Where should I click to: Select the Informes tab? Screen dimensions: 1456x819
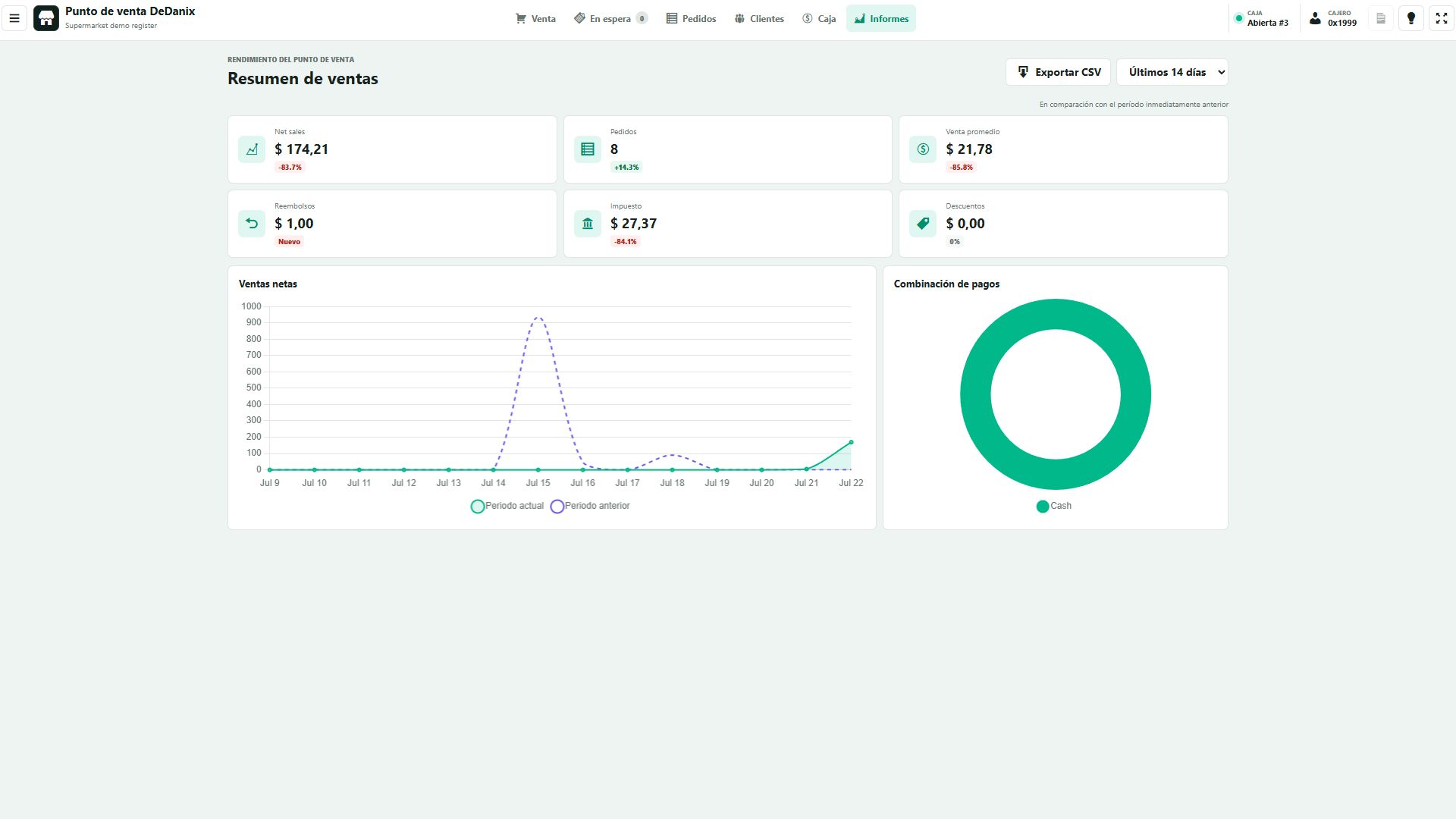click(881, 18)
